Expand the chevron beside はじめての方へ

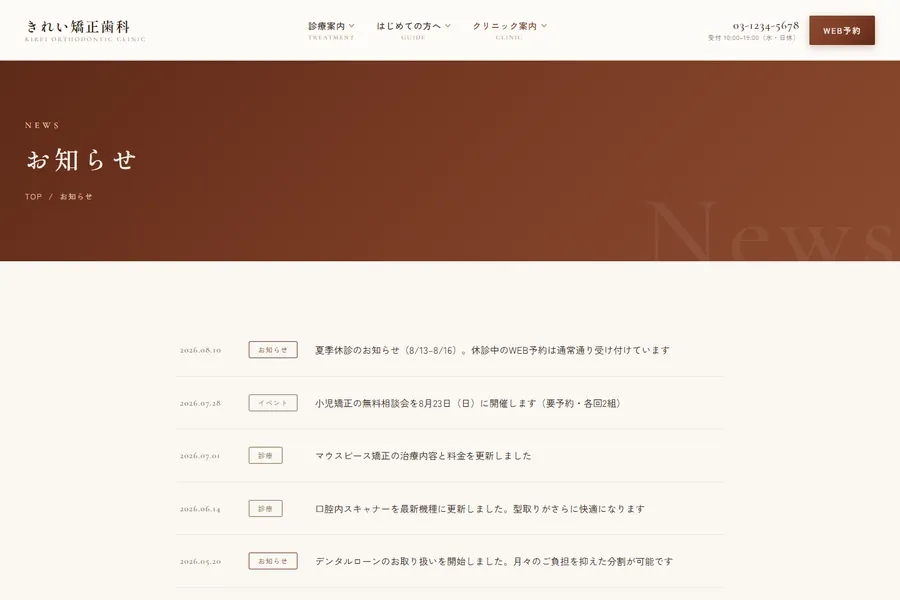(448, 26)
